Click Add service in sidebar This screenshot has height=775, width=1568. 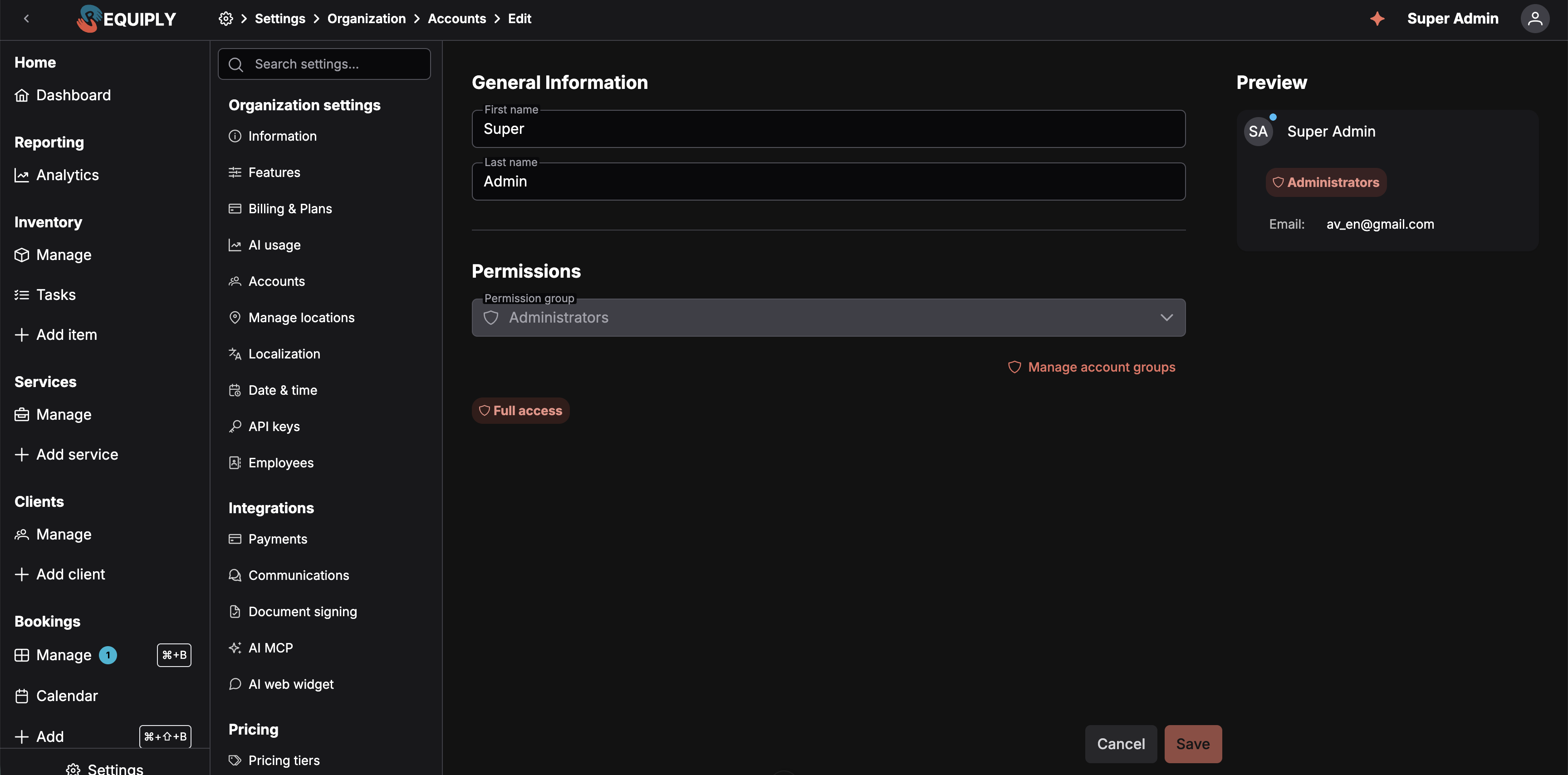tap(66, 455)
